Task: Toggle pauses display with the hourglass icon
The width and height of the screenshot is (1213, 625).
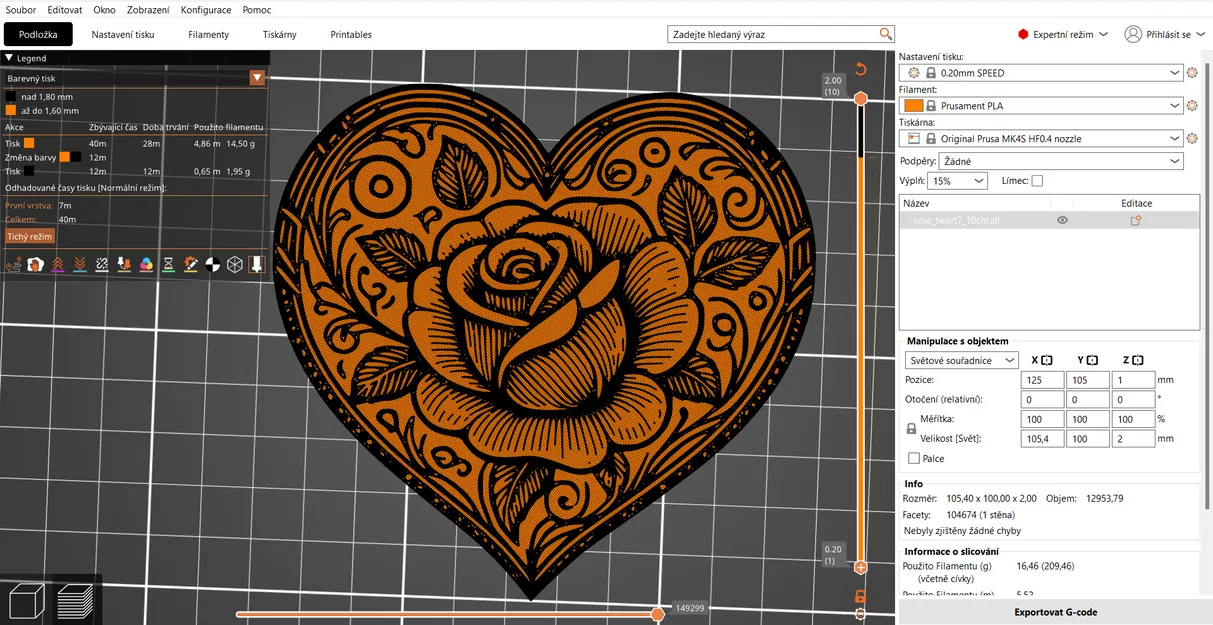Action: tap(168, 264)
